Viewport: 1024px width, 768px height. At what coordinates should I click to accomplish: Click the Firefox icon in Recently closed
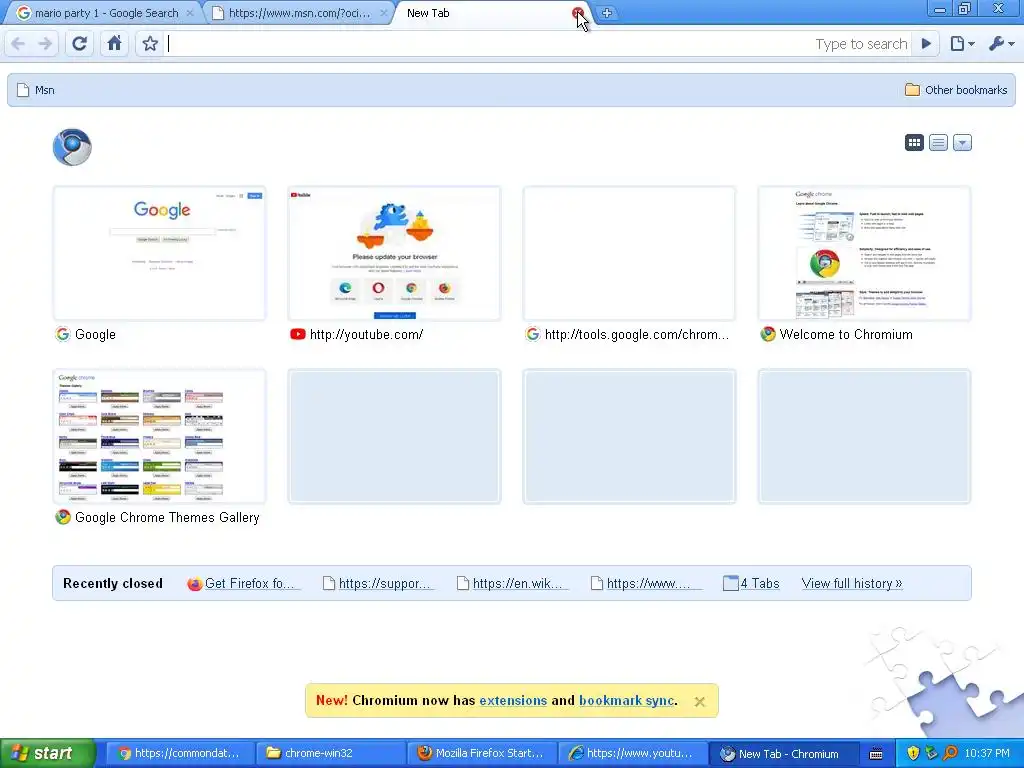(x=195, y=584)
